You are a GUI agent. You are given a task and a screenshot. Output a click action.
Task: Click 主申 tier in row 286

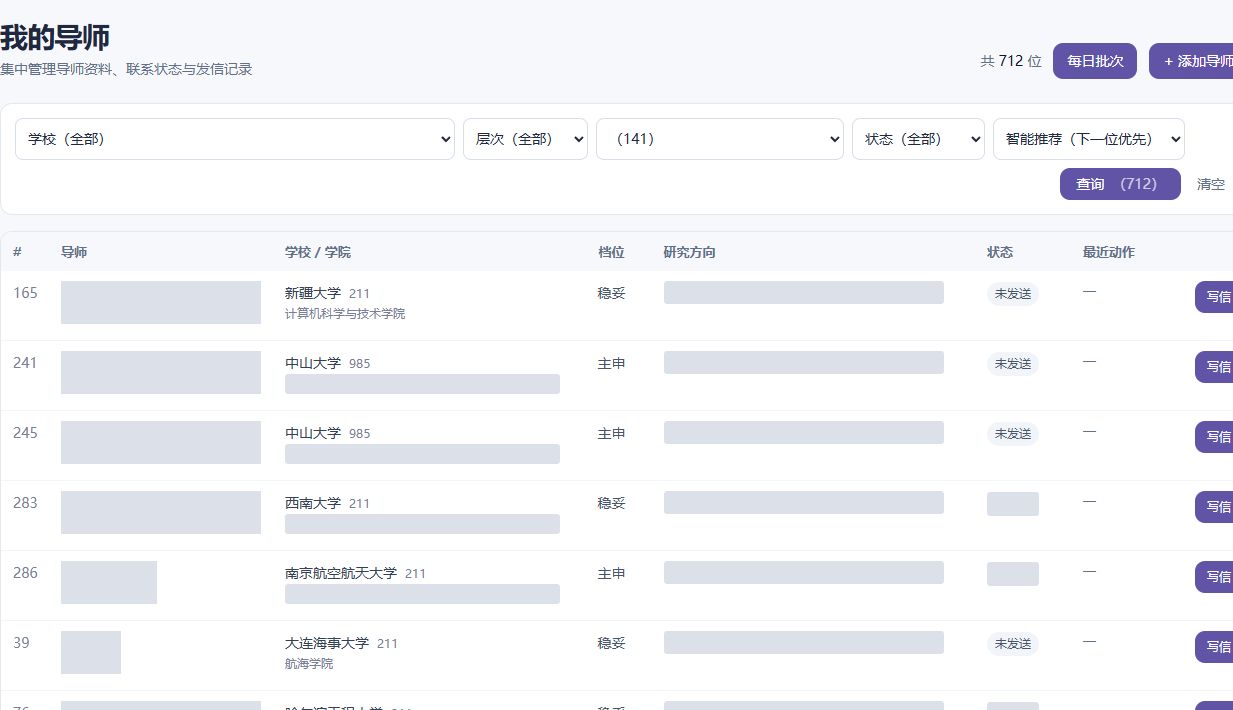612,574
